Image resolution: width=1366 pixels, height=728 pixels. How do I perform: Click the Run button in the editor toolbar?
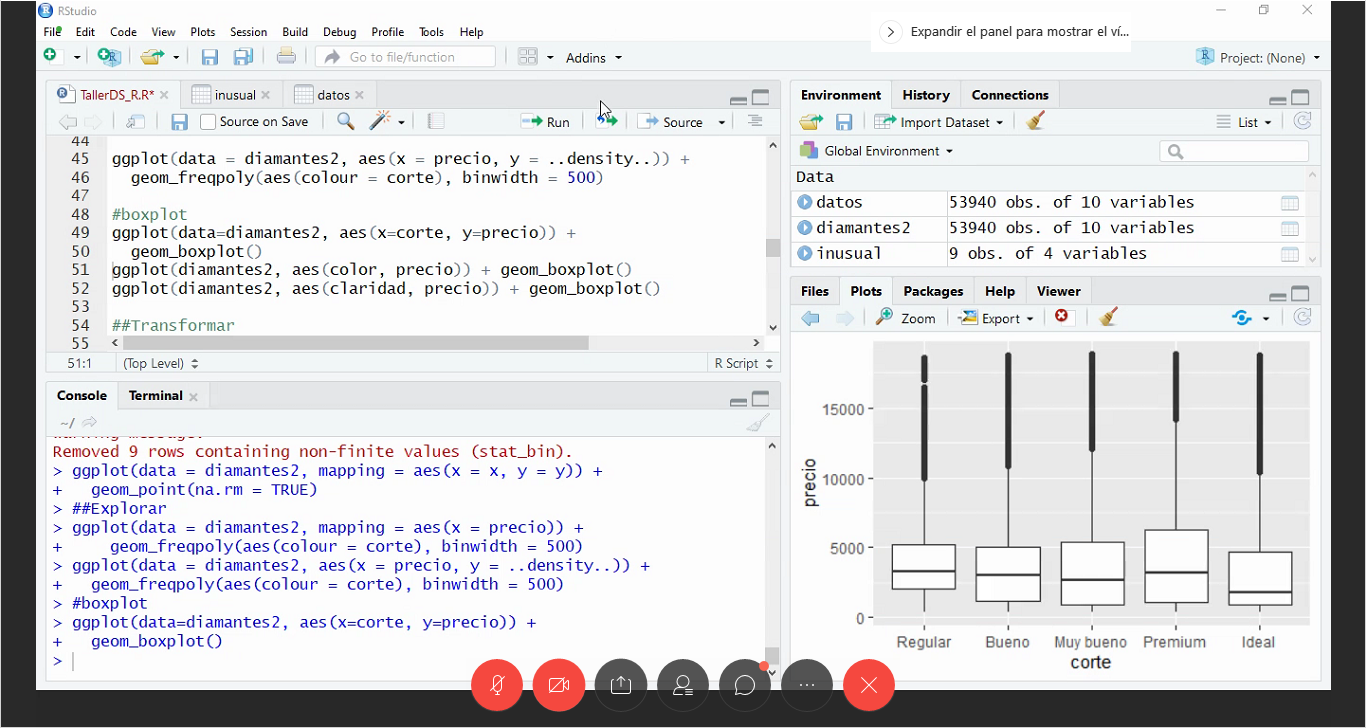pos(546,122)
